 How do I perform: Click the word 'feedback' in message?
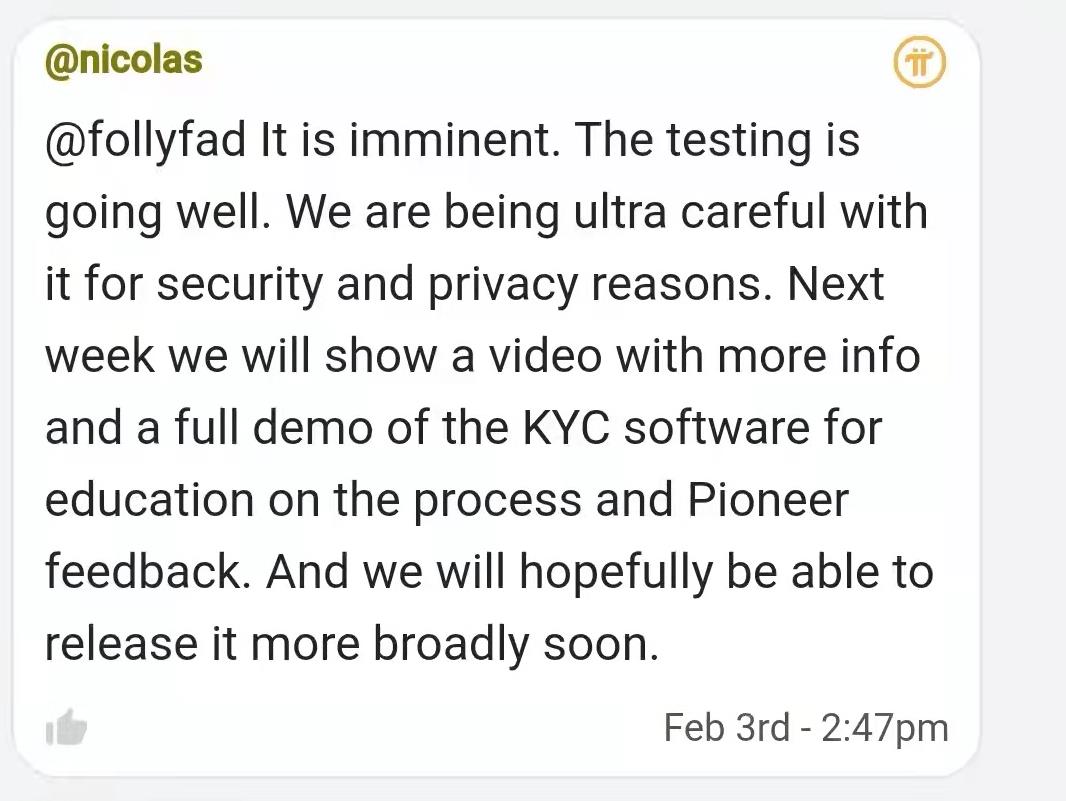click(x=143, y=571)
